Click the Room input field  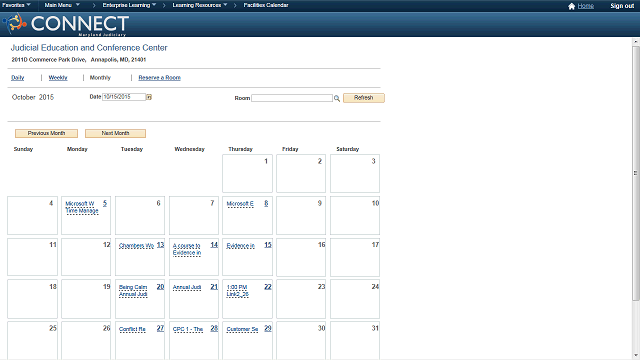pyautogui.click(x=292, y=98)
